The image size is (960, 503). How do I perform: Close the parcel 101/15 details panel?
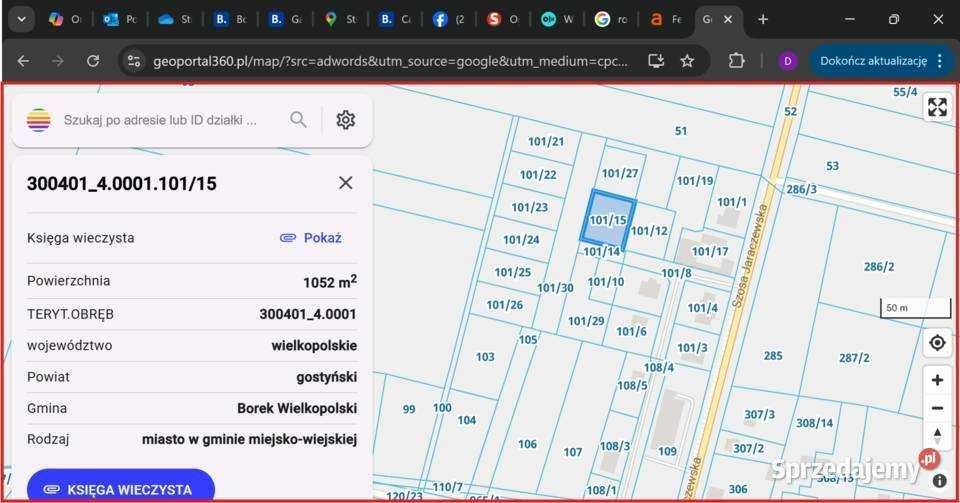(345, 182)
